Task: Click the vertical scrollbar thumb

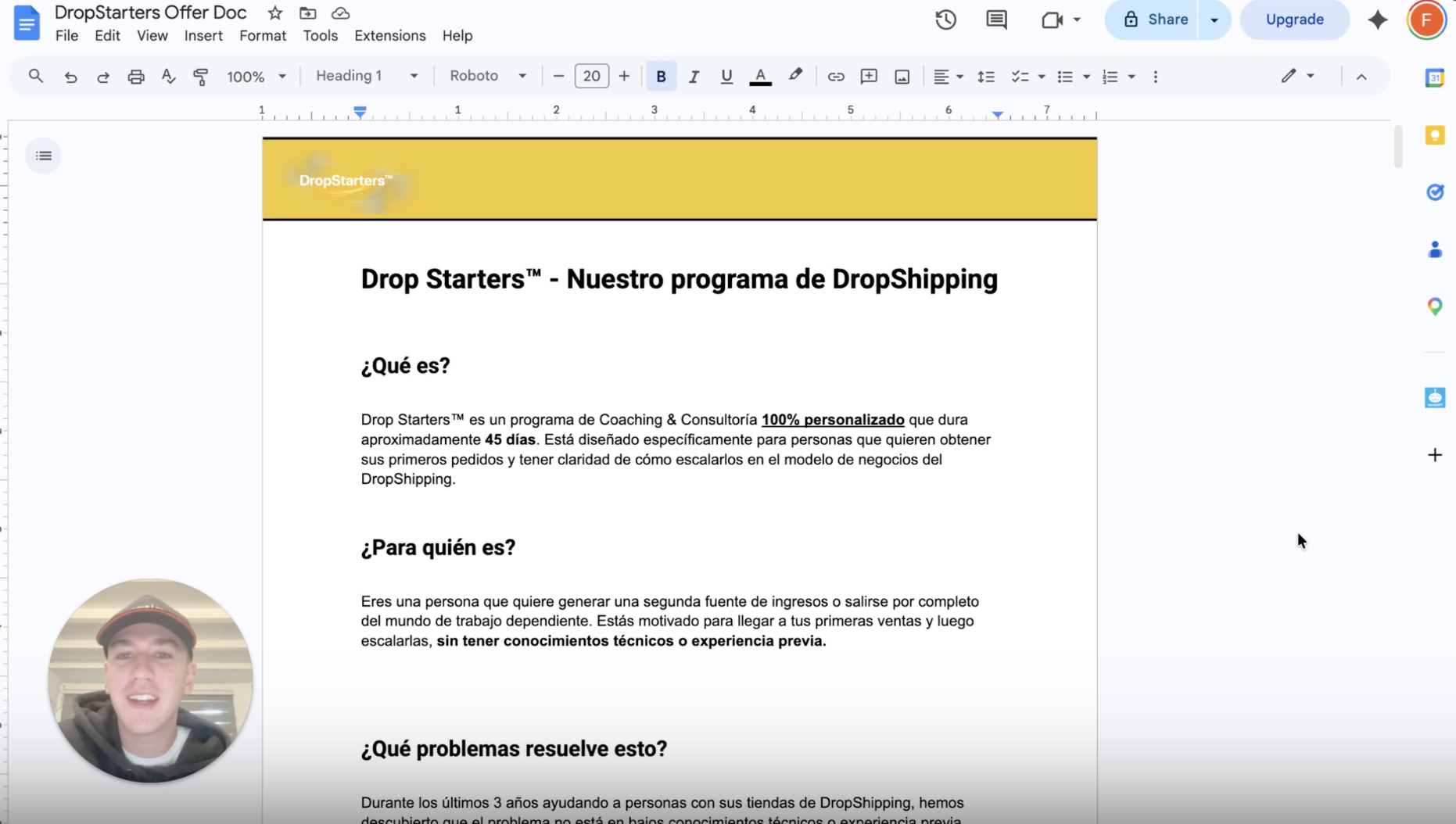Action: (x=1397, y=146)
